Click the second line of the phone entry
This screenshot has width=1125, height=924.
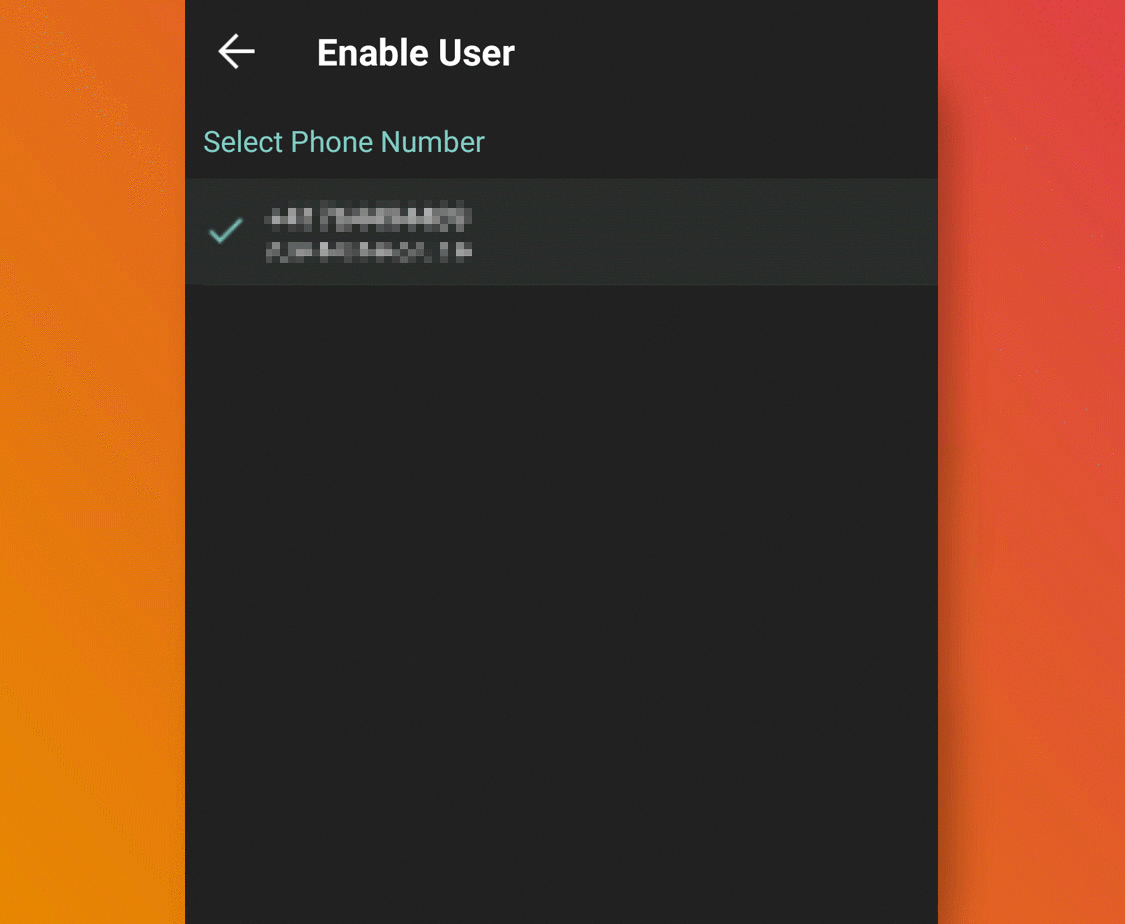point(368,249)
